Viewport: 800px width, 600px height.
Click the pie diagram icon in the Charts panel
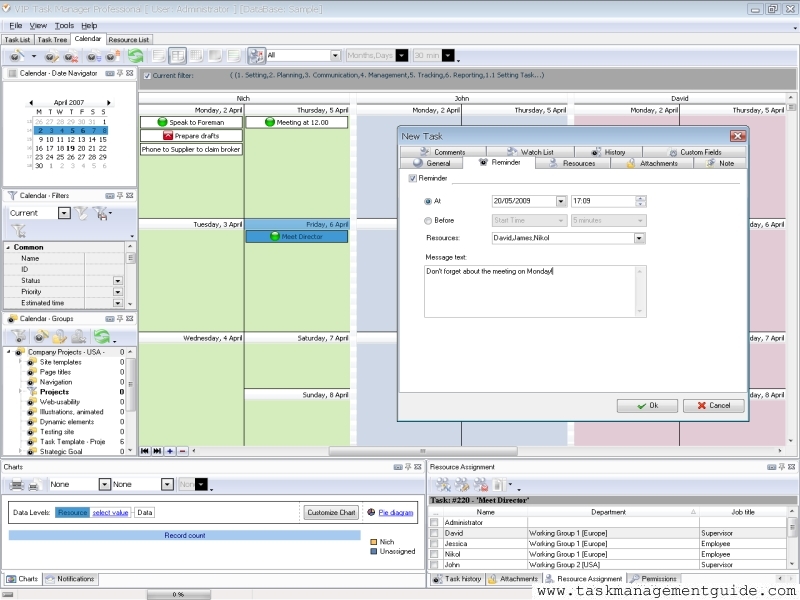coord(371,512)
